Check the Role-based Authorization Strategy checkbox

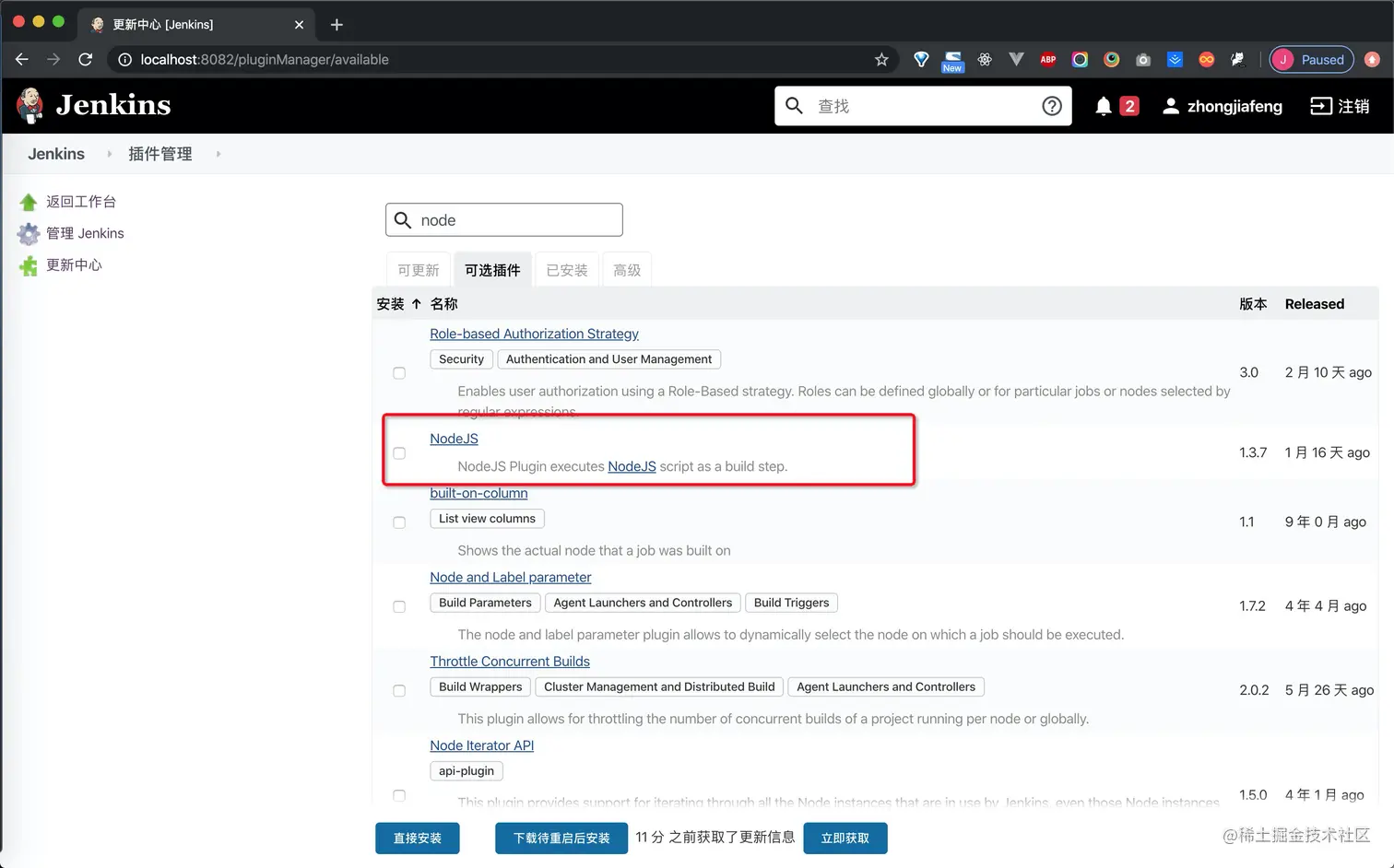click(399, 373)
